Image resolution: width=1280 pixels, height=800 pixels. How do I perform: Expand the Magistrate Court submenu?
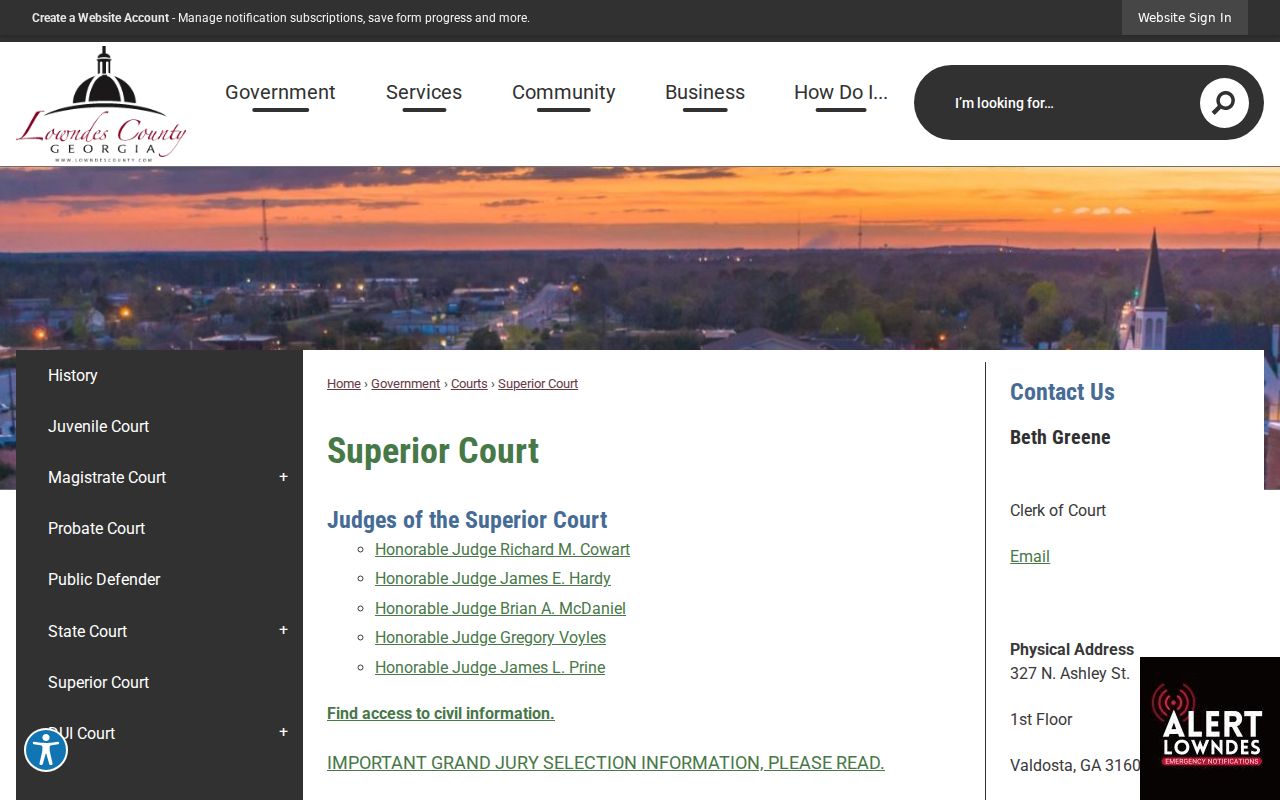pyautogui.click(x=283, y=477)
